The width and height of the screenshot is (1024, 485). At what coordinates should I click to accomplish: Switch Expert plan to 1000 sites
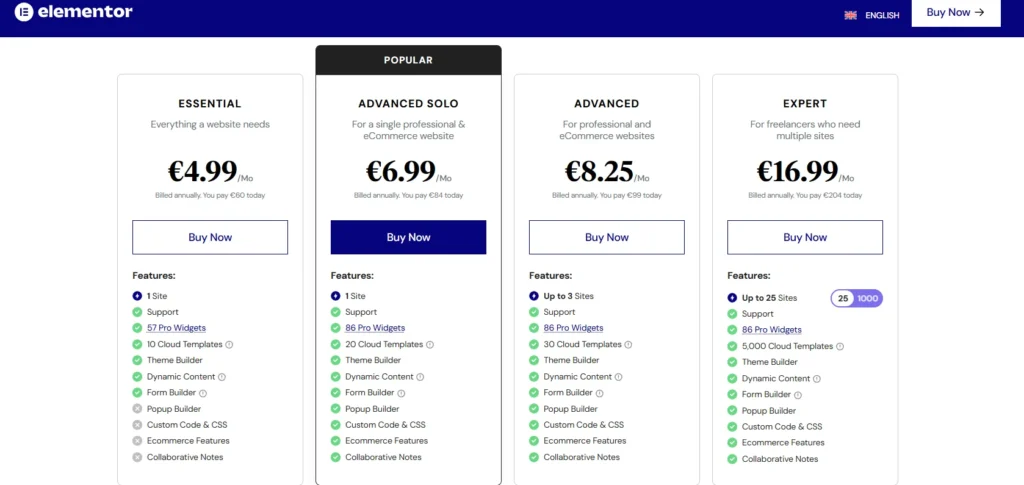pyautogui.click(x=868, y=298)
